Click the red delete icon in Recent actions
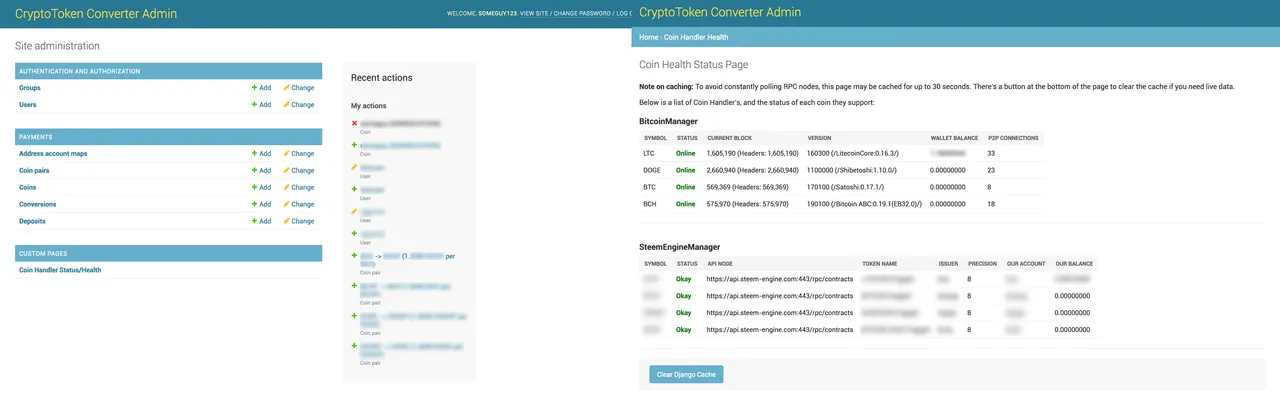Viewport: 1280px width, 411px height. tap(354, 124)
